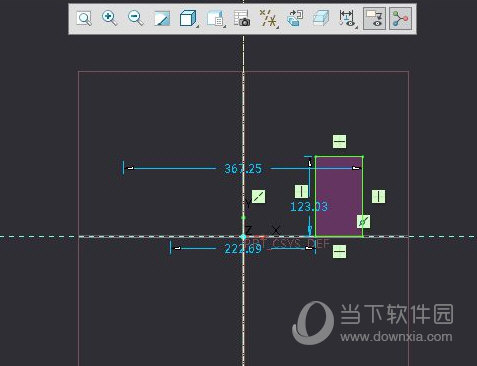
Task: Open the Sketcher dimension display filters dropdown
Action: 348,19
